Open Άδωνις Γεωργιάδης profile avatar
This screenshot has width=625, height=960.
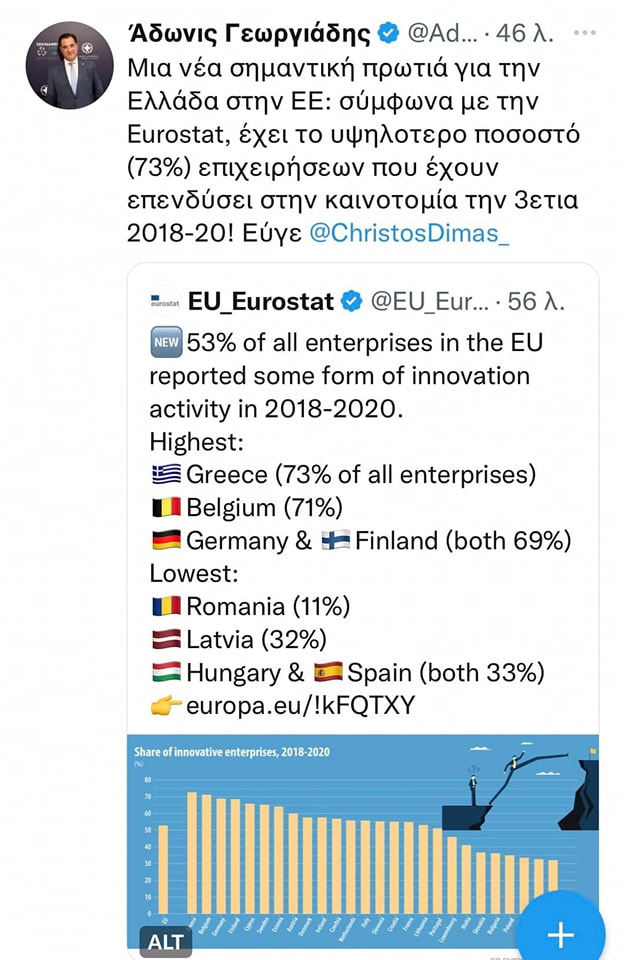pos(69,65)
